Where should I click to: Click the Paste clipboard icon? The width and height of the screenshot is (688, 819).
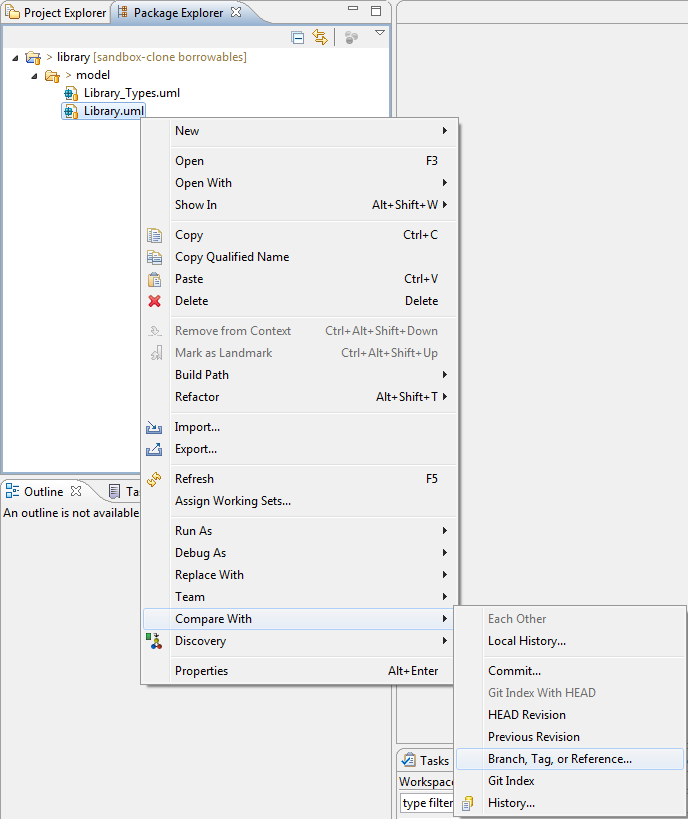pyautogui.click(x=154, y=279)
